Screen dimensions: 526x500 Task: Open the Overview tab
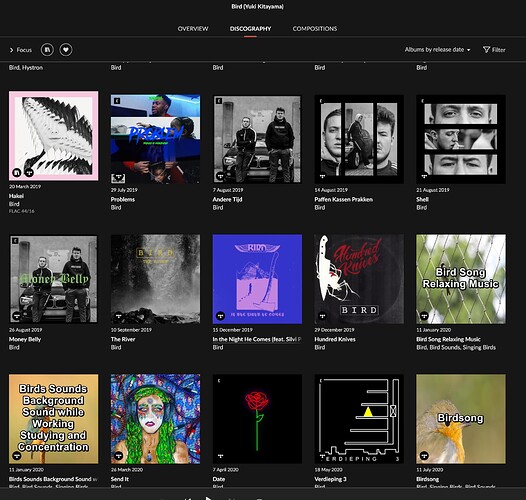point(193,29)
